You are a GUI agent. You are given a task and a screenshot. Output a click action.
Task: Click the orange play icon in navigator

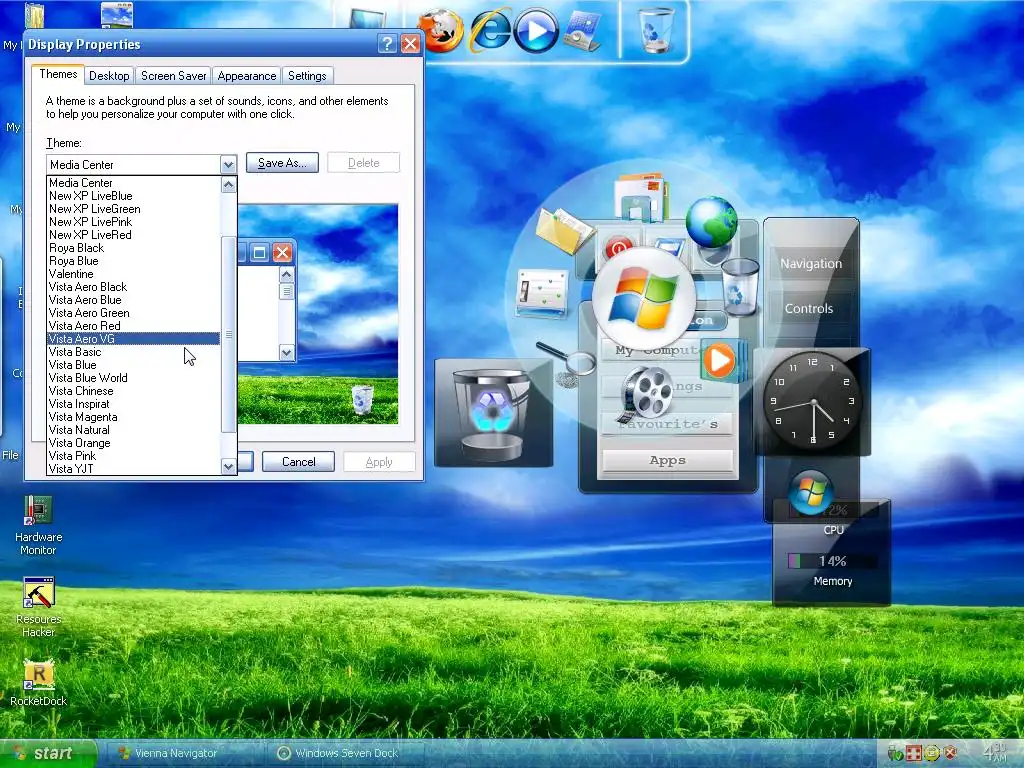click(x=720, y=360)
